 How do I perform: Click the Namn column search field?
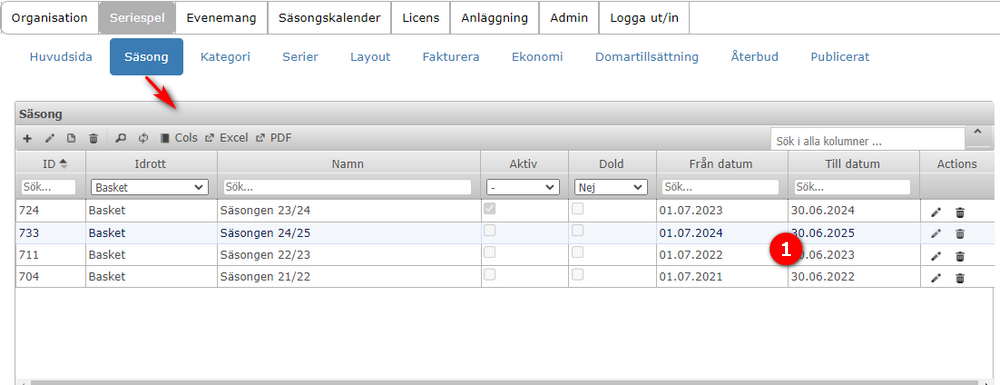click(348, 187)
